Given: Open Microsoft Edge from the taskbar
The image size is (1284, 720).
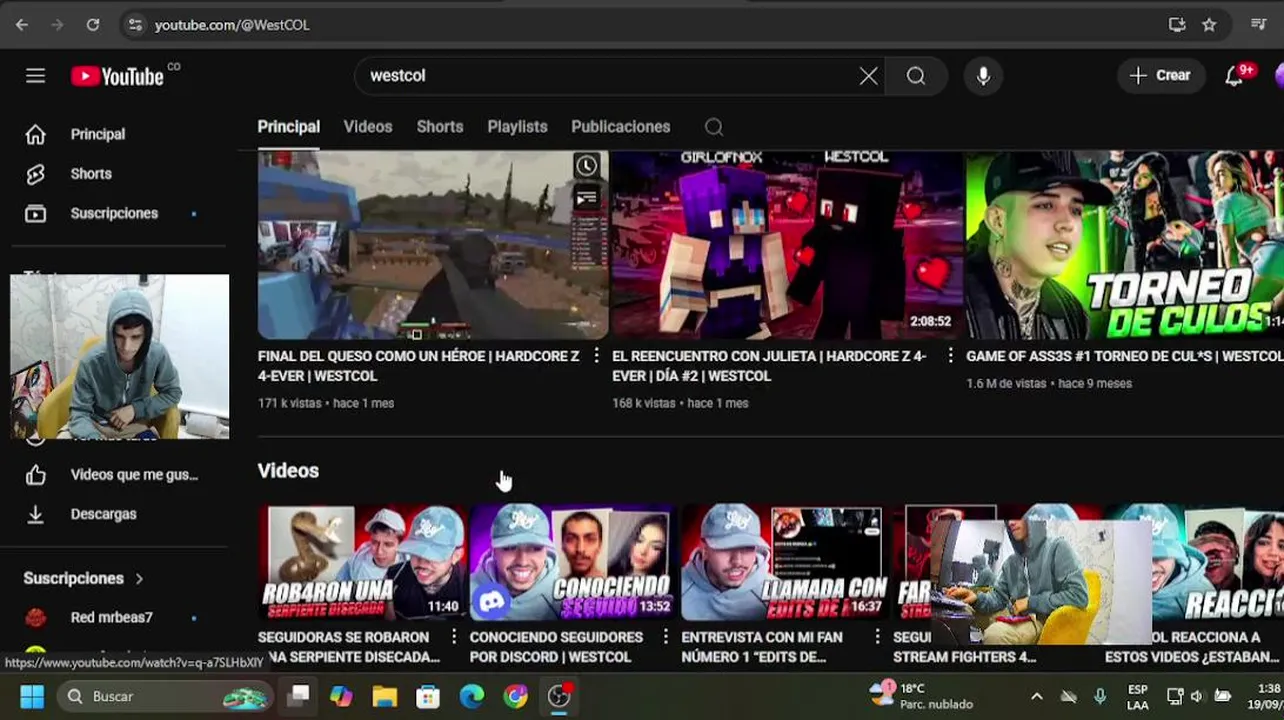Looking at the screenshot, I should coord(472,696).
